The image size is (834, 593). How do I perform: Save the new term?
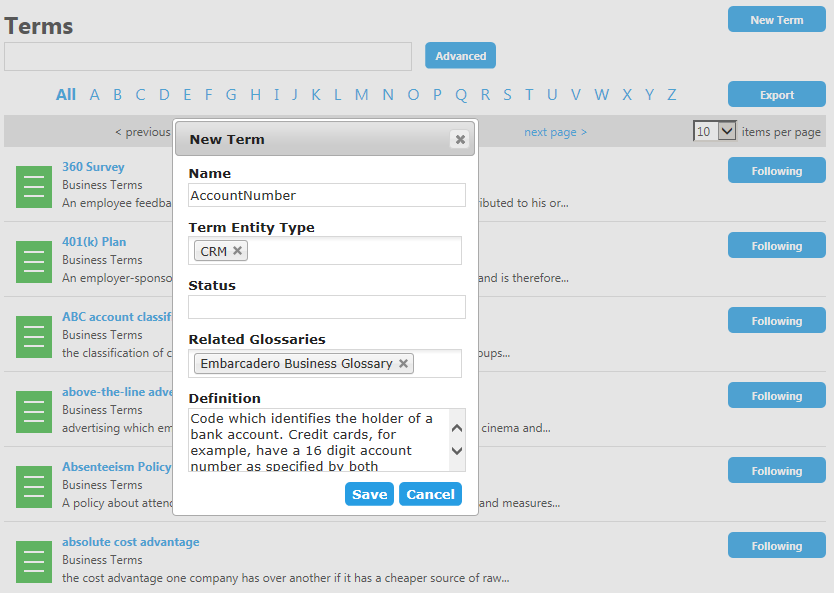point(369,494)
